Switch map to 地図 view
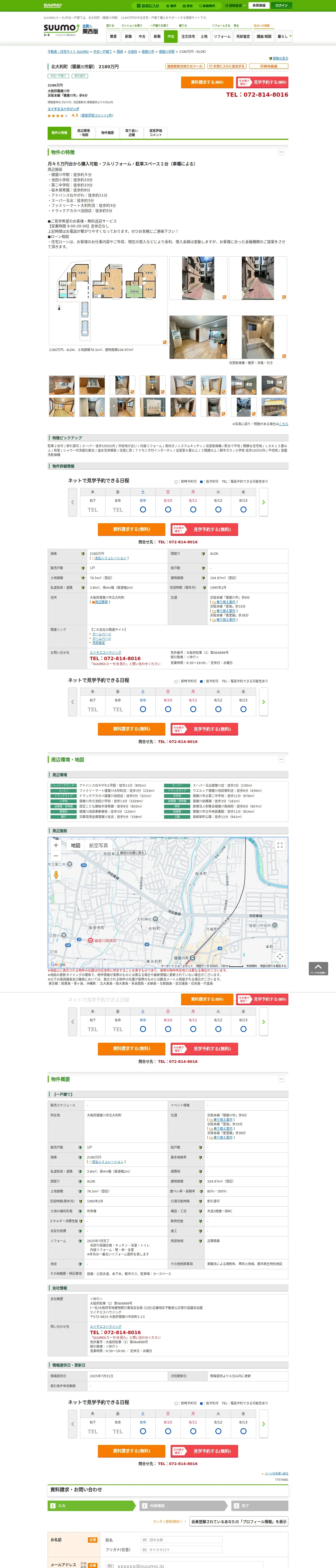 pos(76,845)
